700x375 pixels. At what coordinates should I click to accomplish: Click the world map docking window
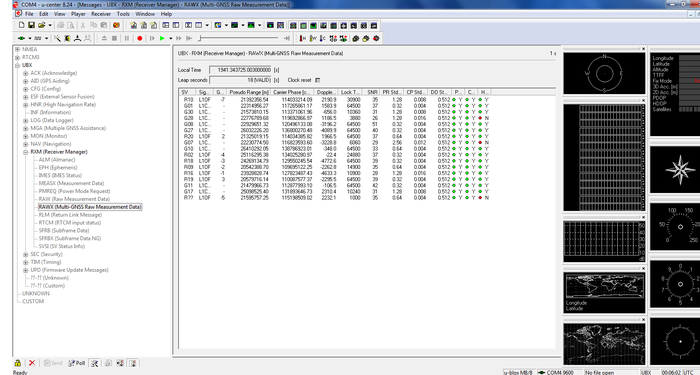click(604, 345)
